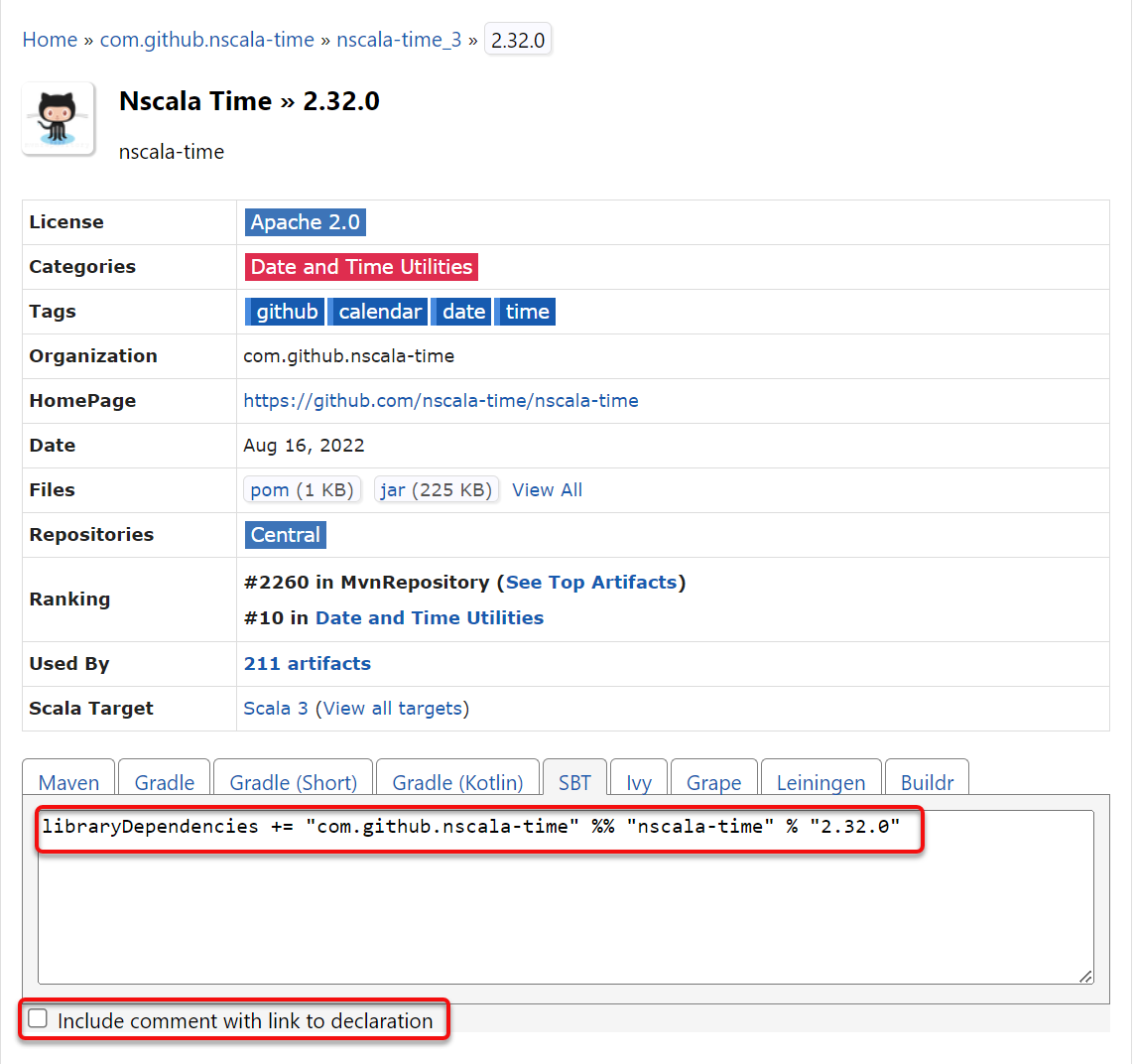Click the text area resize handle
The width and height of the screenshot is (1136, 1064).
coord(1085,977)
